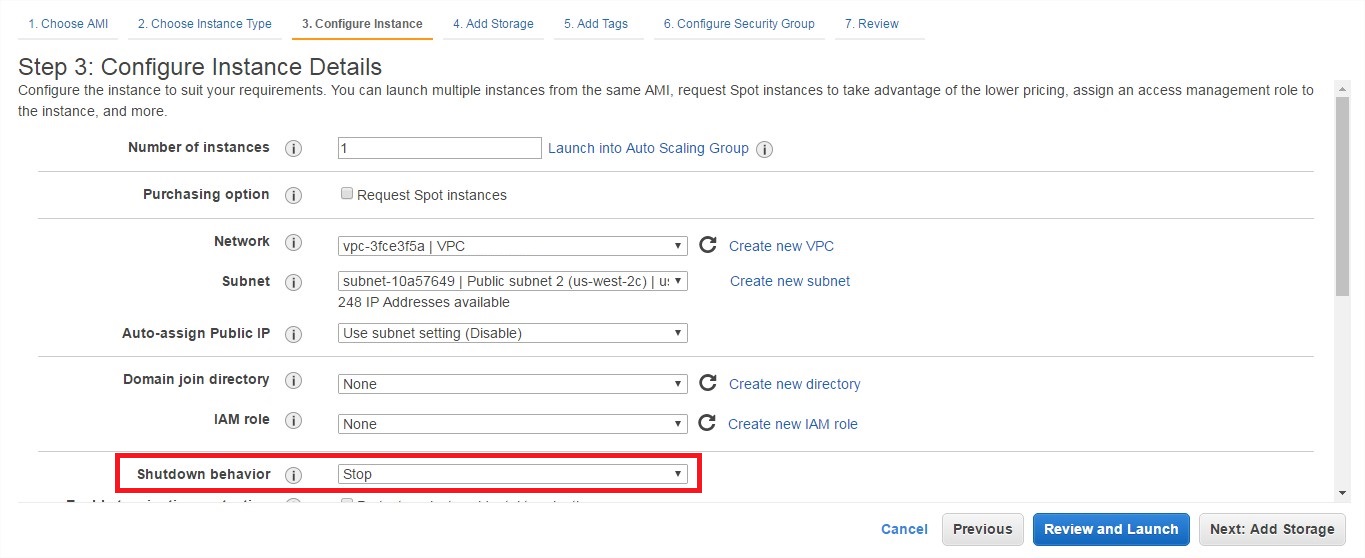The image size is (1365, 558).
Task: Click Create new VPC link
Action: [x=781, y=246]
